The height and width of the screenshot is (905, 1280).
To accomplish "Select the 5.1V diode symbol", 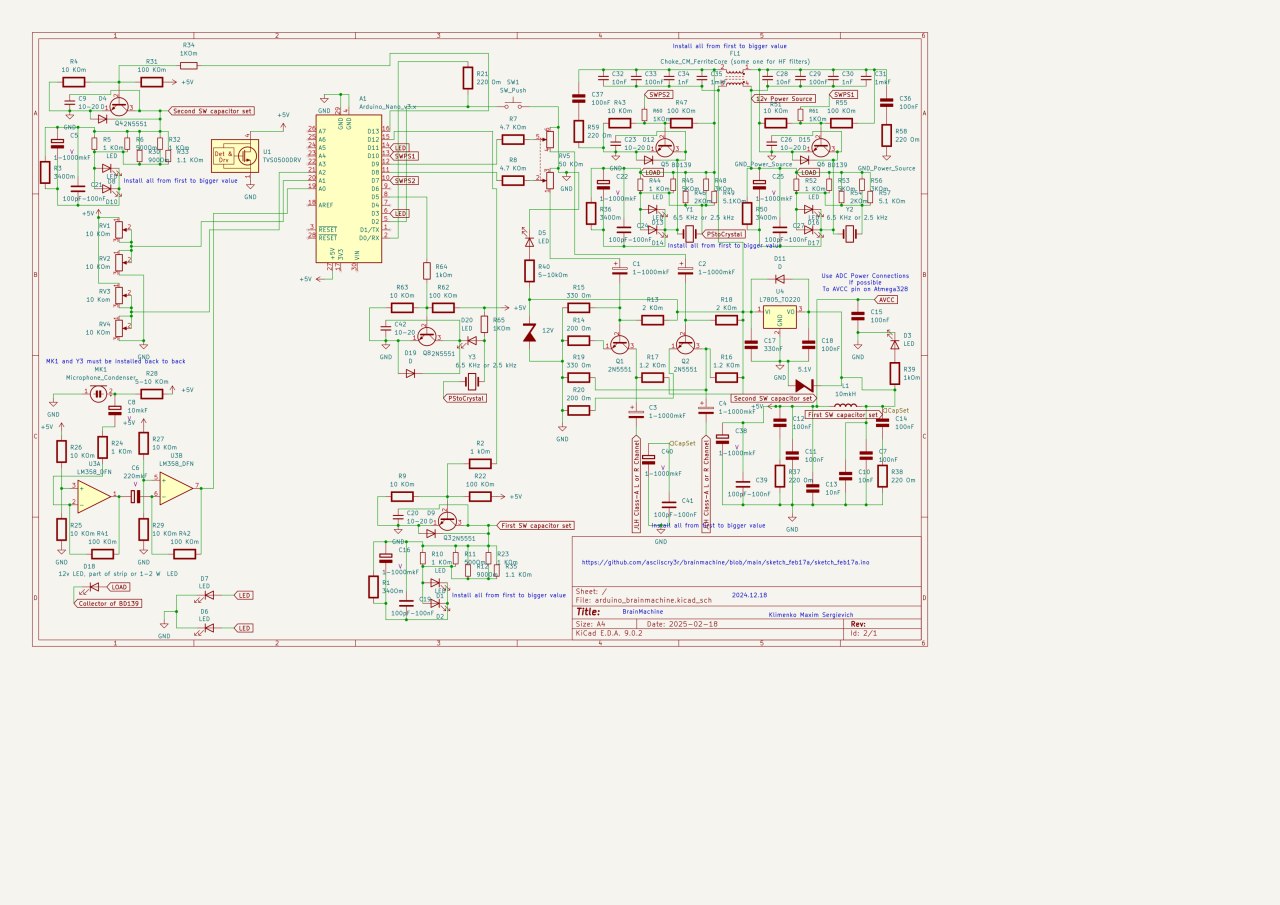I will point(805,385).
